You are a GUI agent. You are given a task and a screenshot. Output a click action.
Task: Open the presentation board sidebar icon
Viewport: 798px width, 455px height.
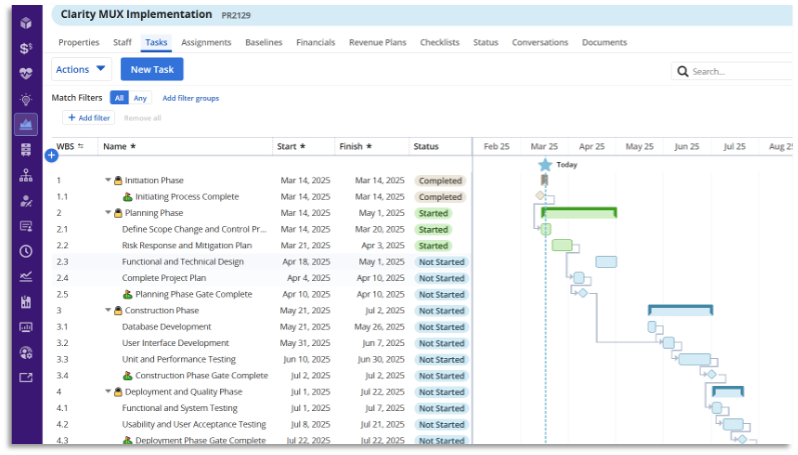click(x=26, y=327)
